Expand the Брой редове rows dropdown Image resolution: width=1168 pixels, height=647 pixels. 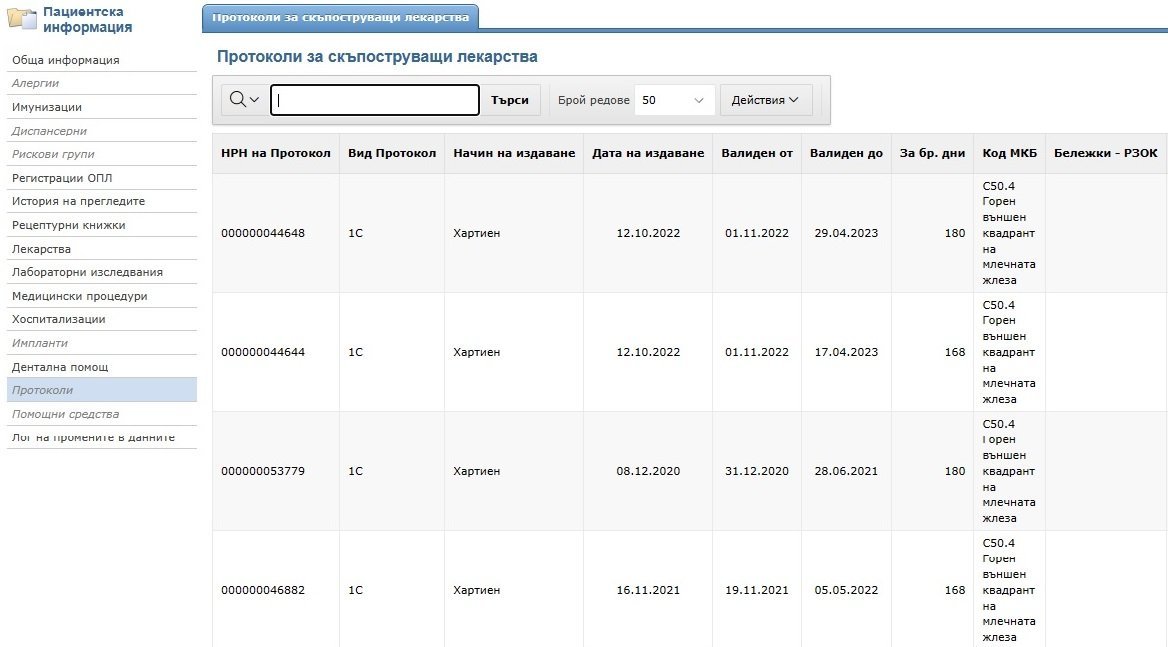point(674,100)
